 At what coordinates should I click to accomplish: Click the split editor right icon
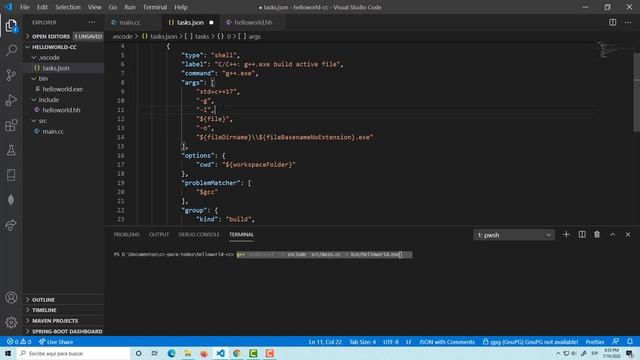(x=612, y=22)
